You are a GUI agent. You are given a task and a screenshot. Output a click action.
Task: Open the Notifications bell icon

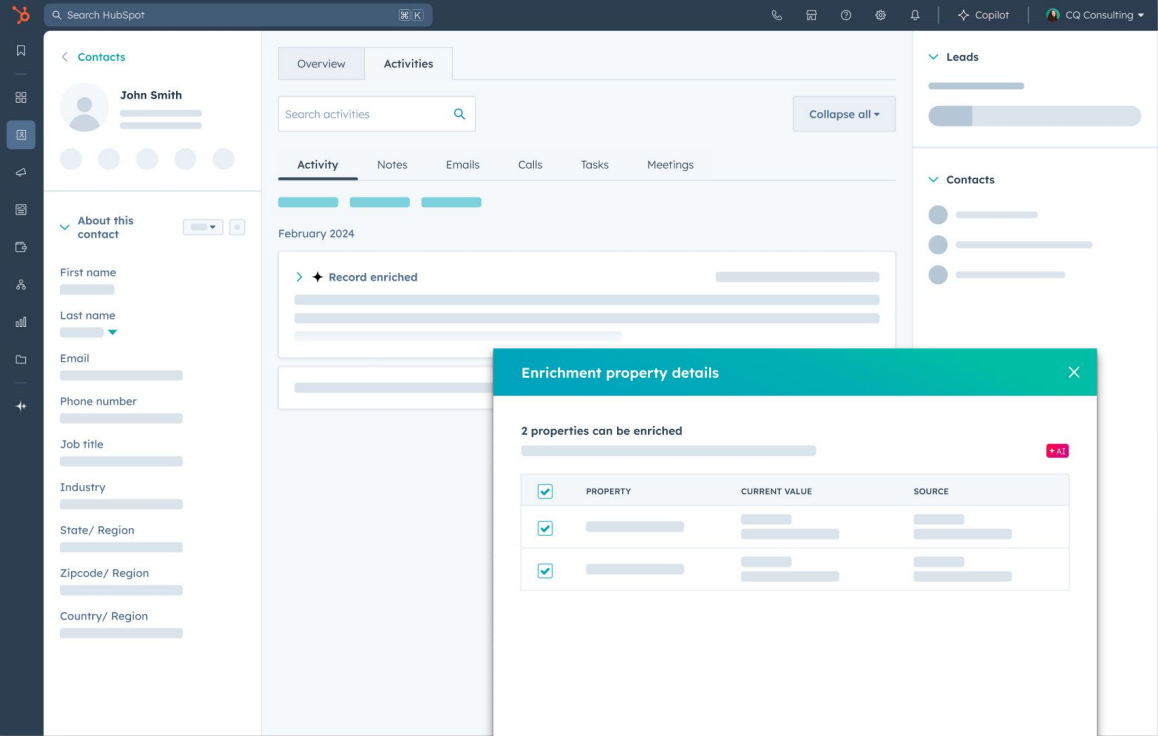(x=915, y=15)
